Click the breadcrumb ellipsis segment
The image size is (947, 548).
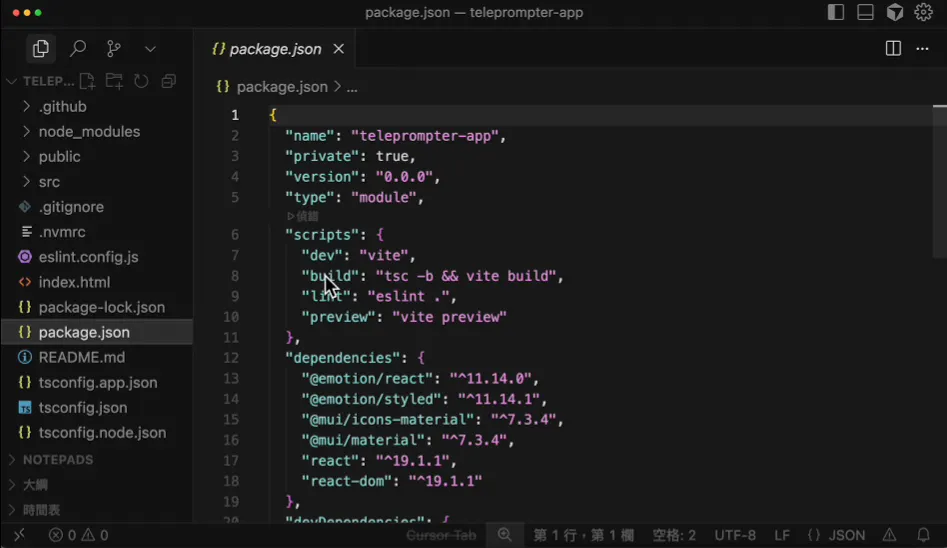click(352, 88)
